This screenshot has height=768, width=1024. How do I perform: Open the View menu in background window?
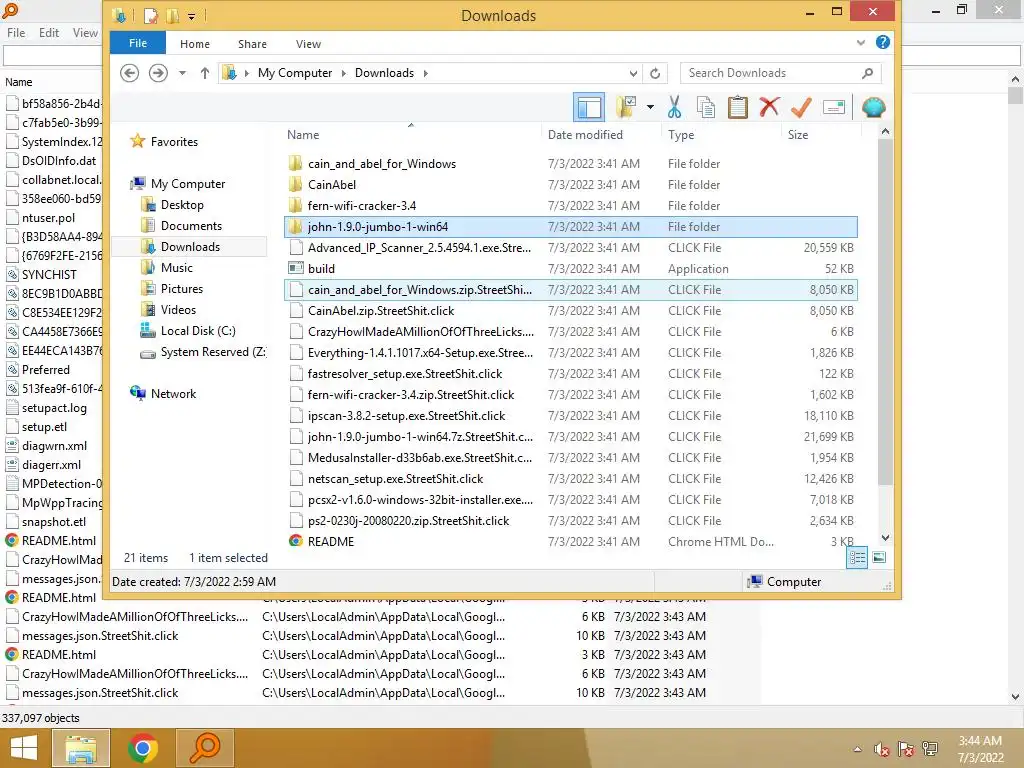coord(85,33)
